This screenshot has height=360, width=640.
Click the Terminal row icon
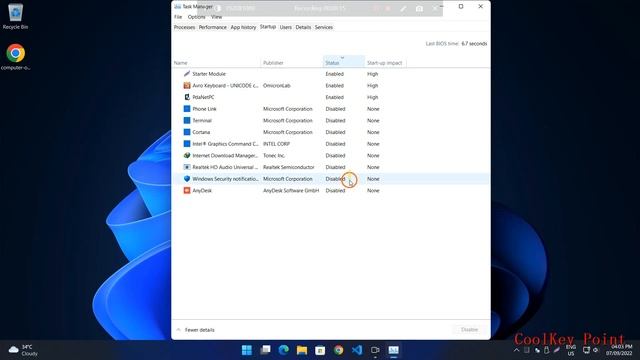coord(187,120)
